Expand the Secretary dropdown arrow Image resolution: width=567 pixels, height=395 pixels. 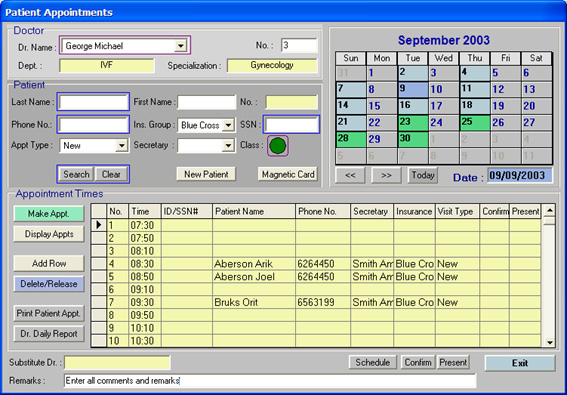coord(228,146)
